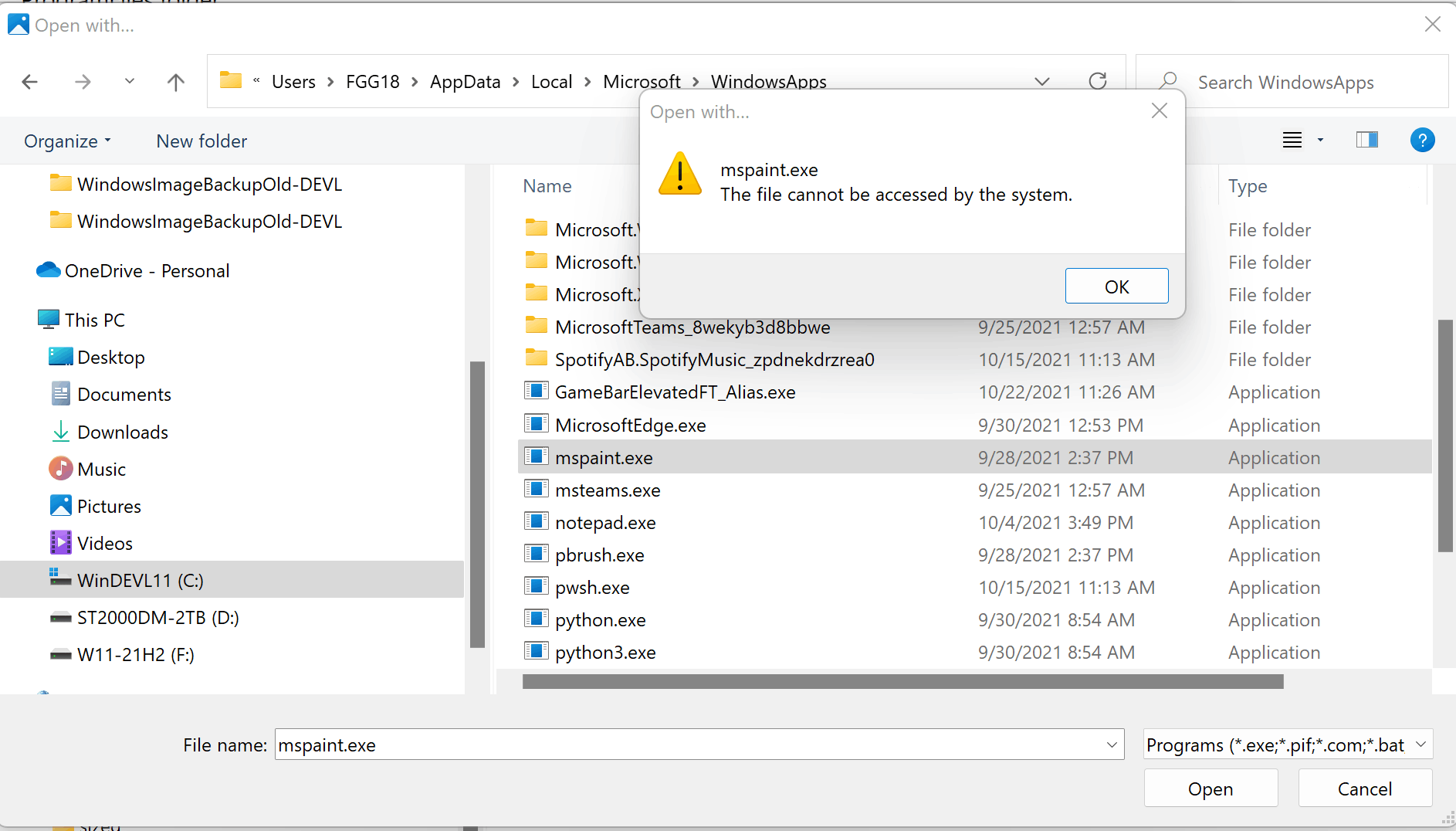Click New folder

201,141
